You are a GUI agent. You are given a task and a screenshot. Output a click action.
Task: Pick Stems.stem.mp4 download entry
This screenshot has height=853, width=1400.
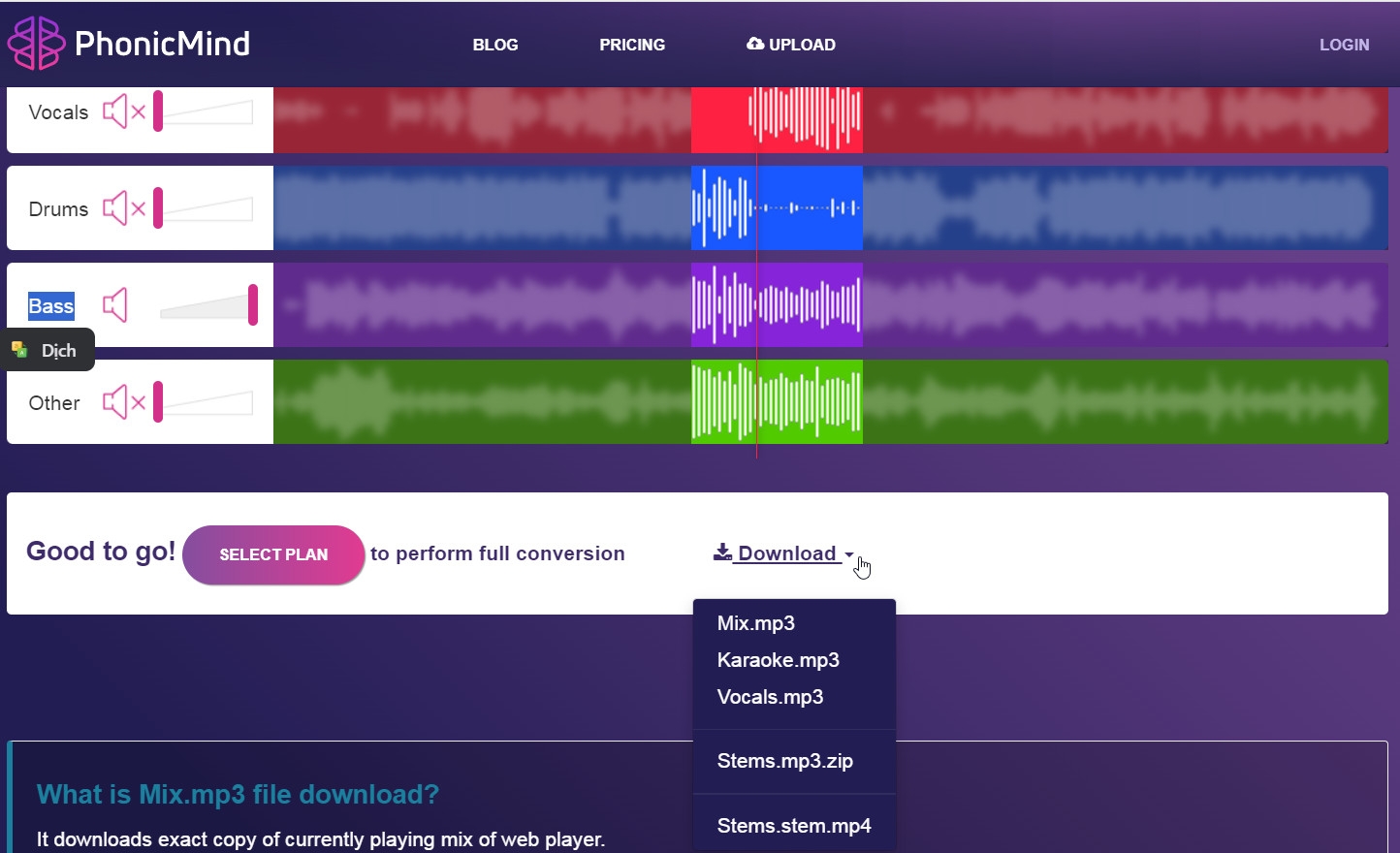point(794,826)
